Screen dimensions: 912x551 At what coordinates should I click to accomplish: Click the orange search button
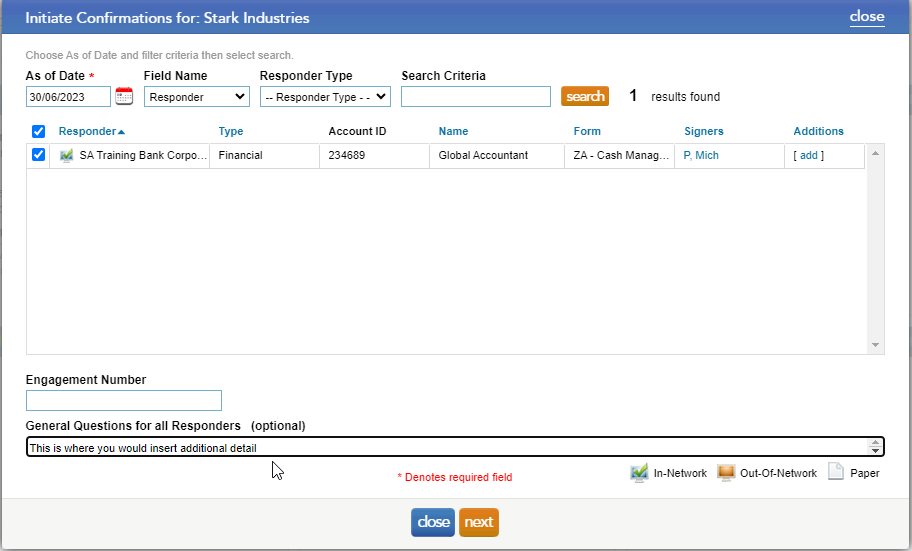[x=585, y=96]
